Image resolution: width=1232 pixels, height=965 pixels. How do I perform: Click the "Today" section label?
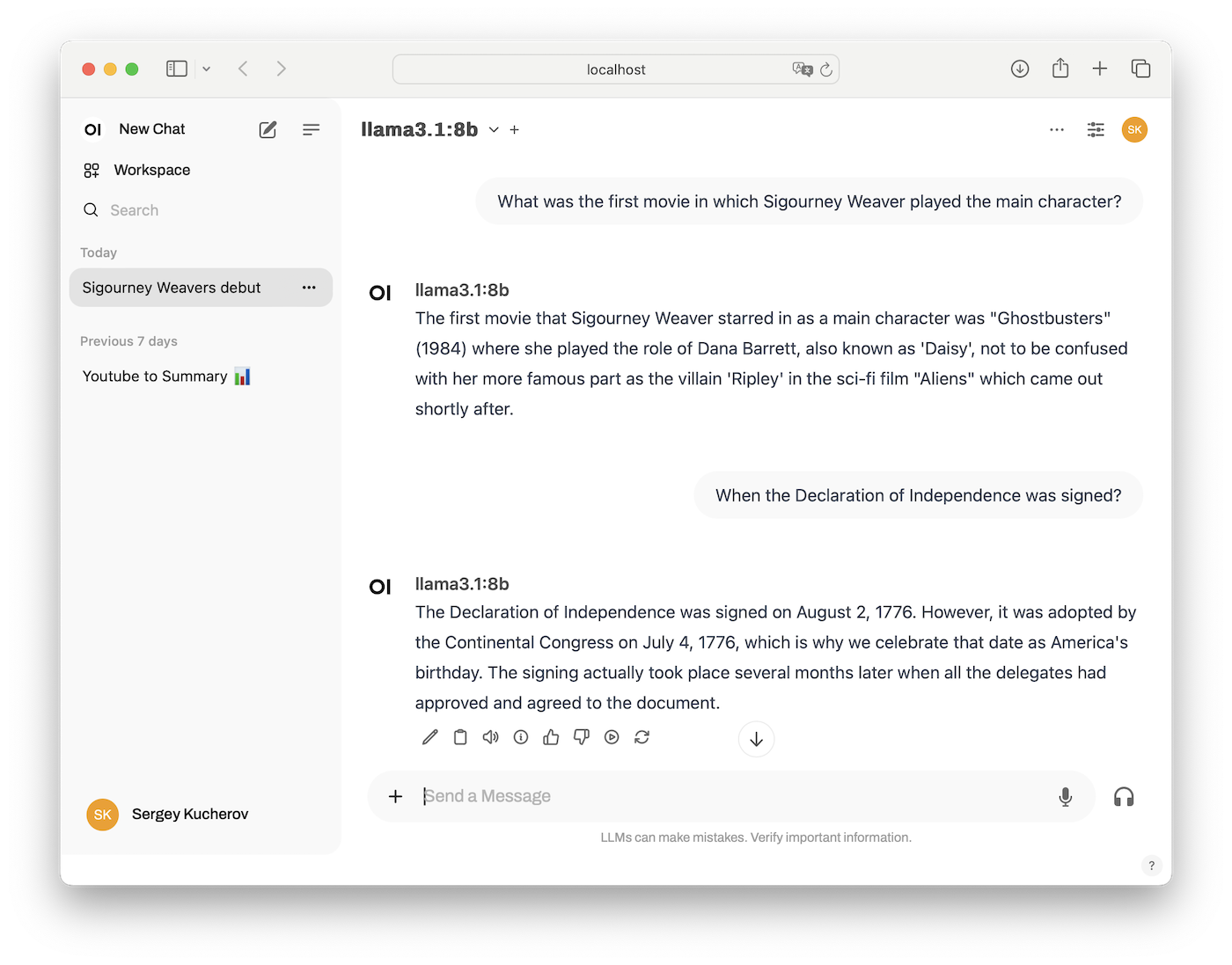pyautogui.click(x=99, y=252)
